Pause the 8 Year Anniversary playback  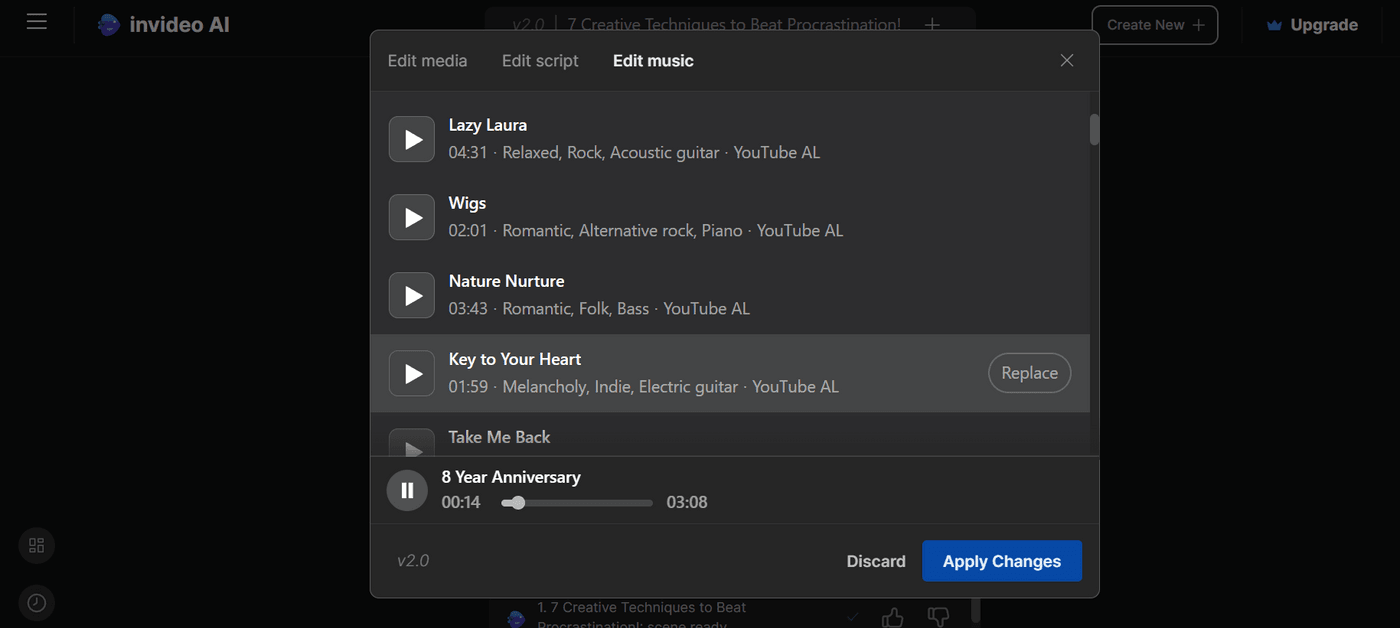click(x=407, y=490)
